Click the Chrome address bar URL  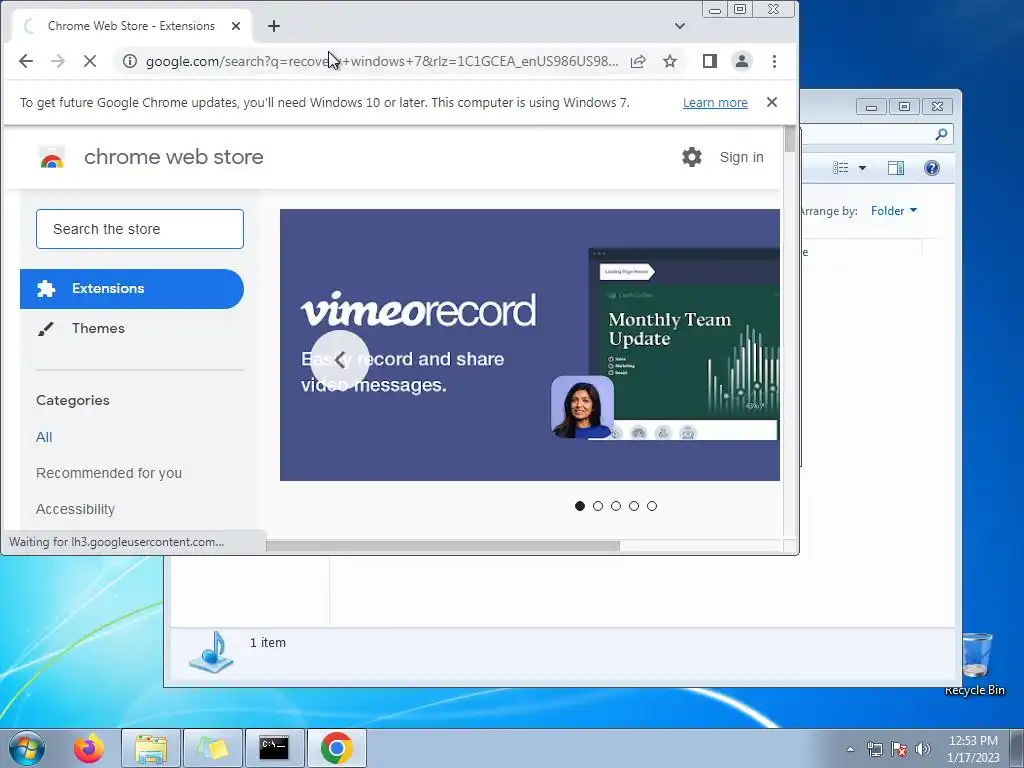[382, 61]
